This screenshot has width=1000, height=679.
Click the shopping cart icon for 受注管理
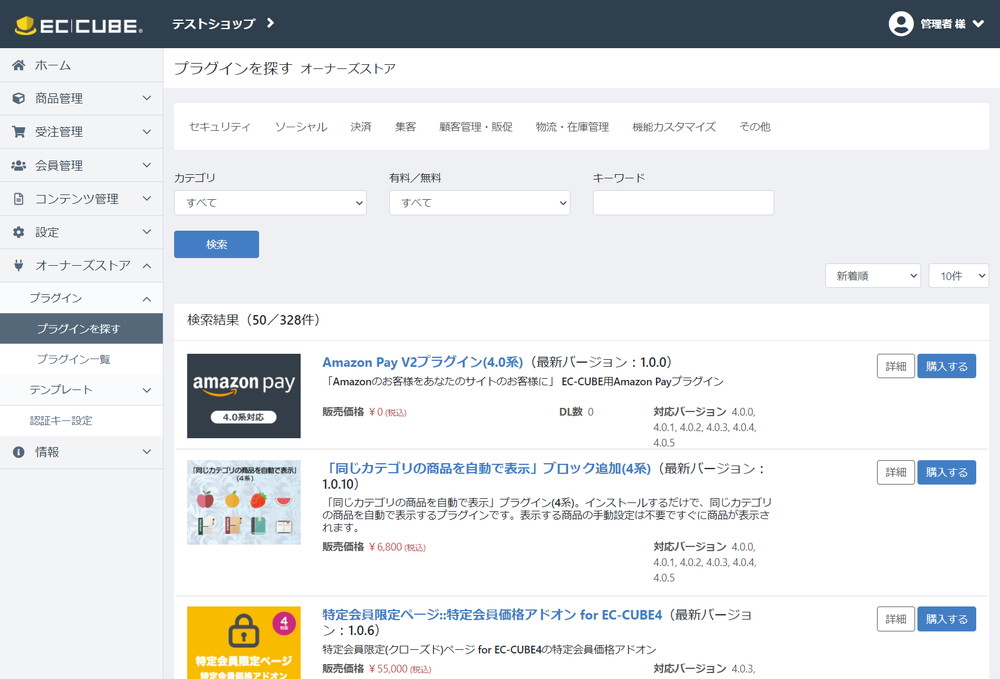click(18, 131)
